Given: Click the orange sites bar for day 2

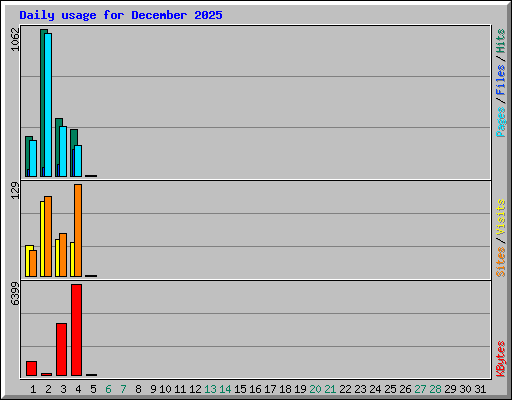Looking at the screenshot, I should [x=48, y=236].
